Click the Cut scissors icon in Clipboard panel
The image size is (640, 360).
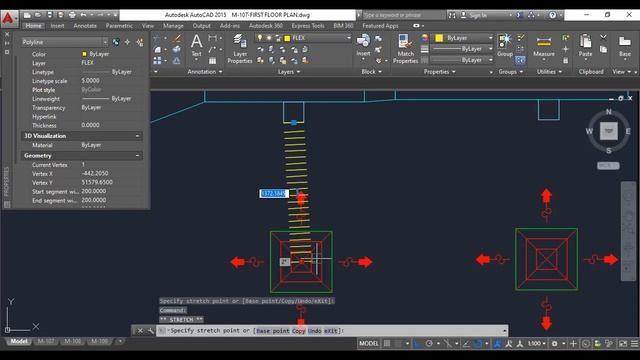click(x=603, y=38)
